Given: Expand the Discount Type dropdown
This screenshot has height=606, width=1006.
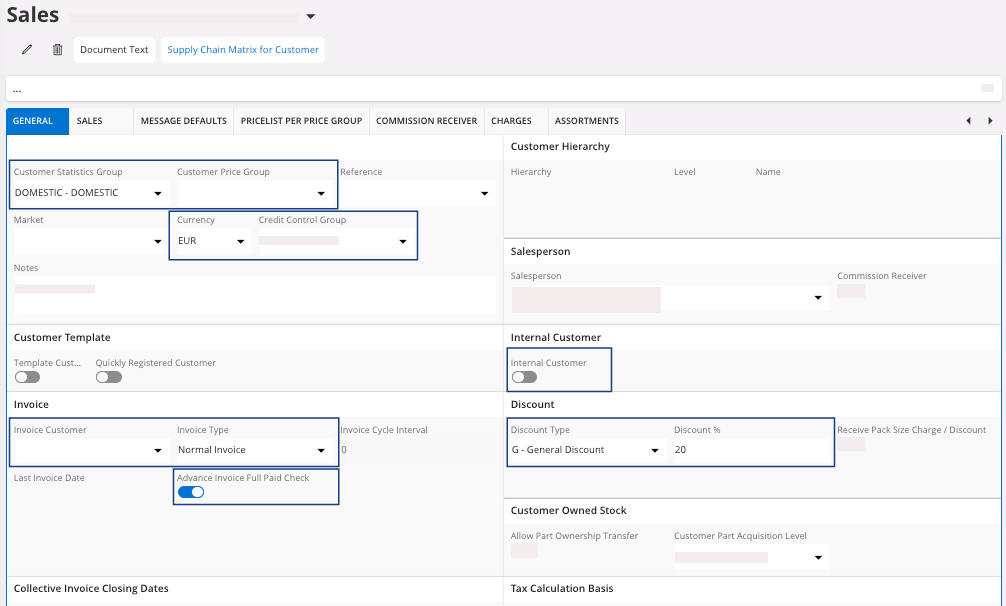Looking at the screenshot, I should (655, 451).
